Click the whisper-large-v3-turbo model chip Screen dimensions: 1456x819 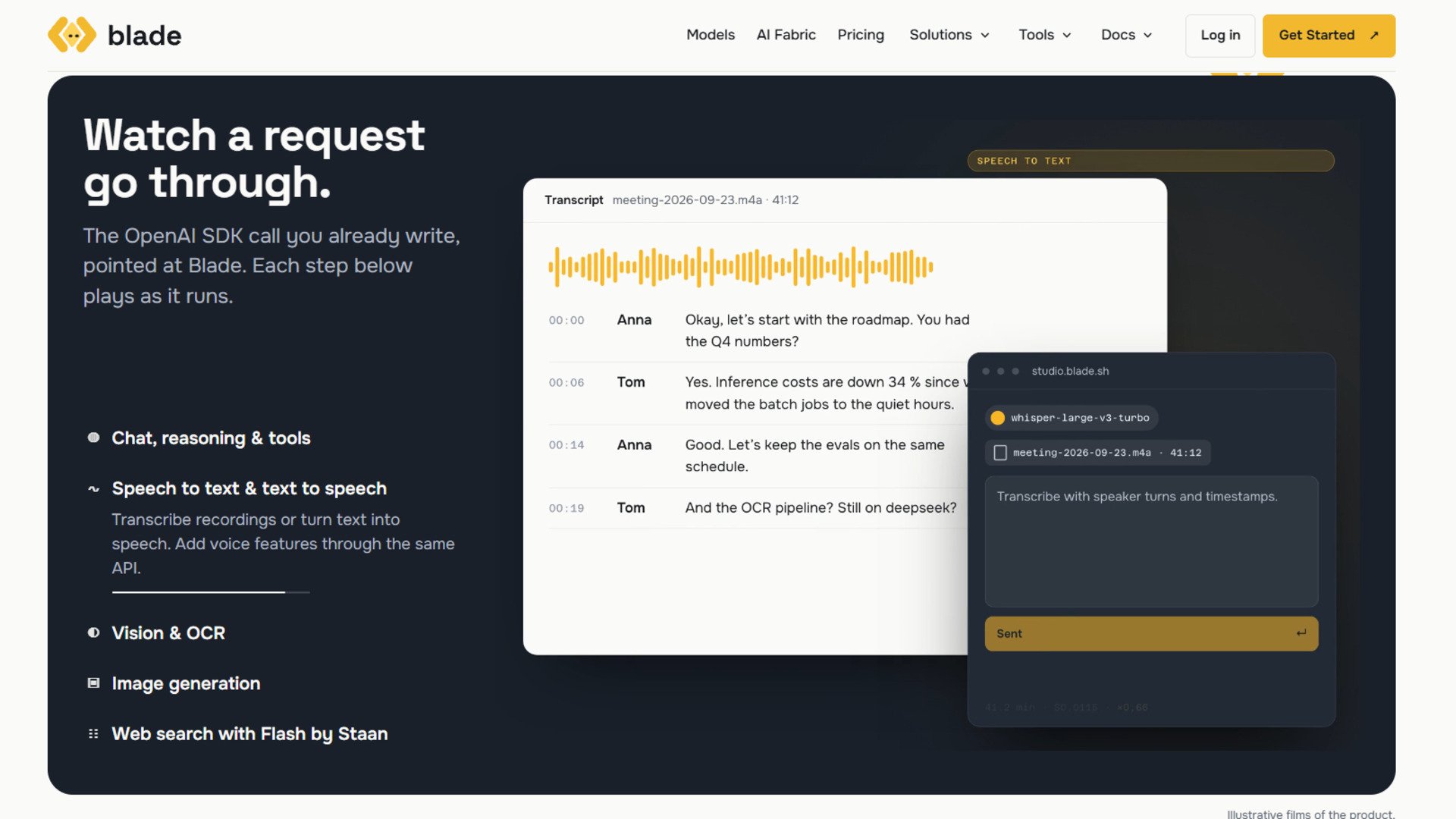click(1071, 418)
